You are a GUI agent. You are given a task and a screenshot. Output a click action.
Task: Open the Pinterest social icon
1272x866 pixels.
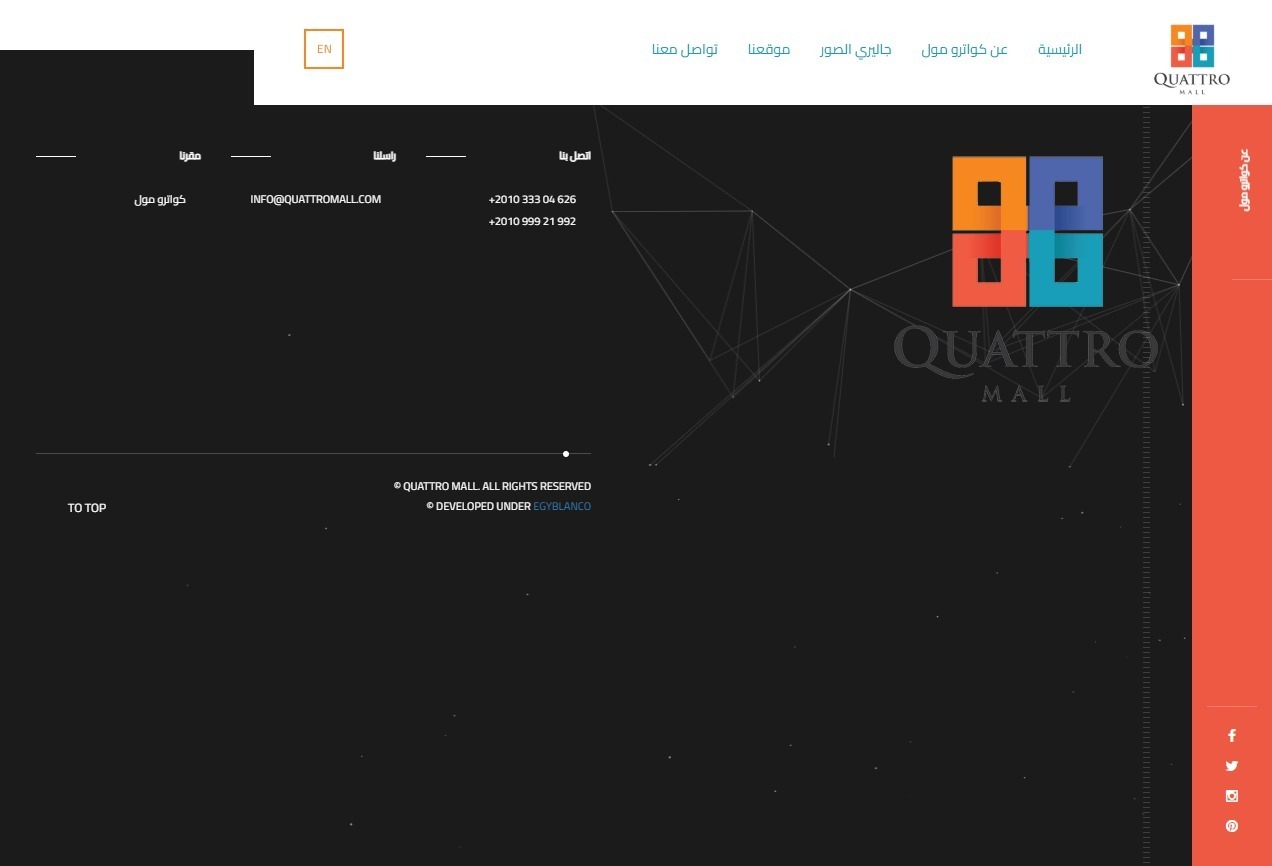[x=1231, y=826]
